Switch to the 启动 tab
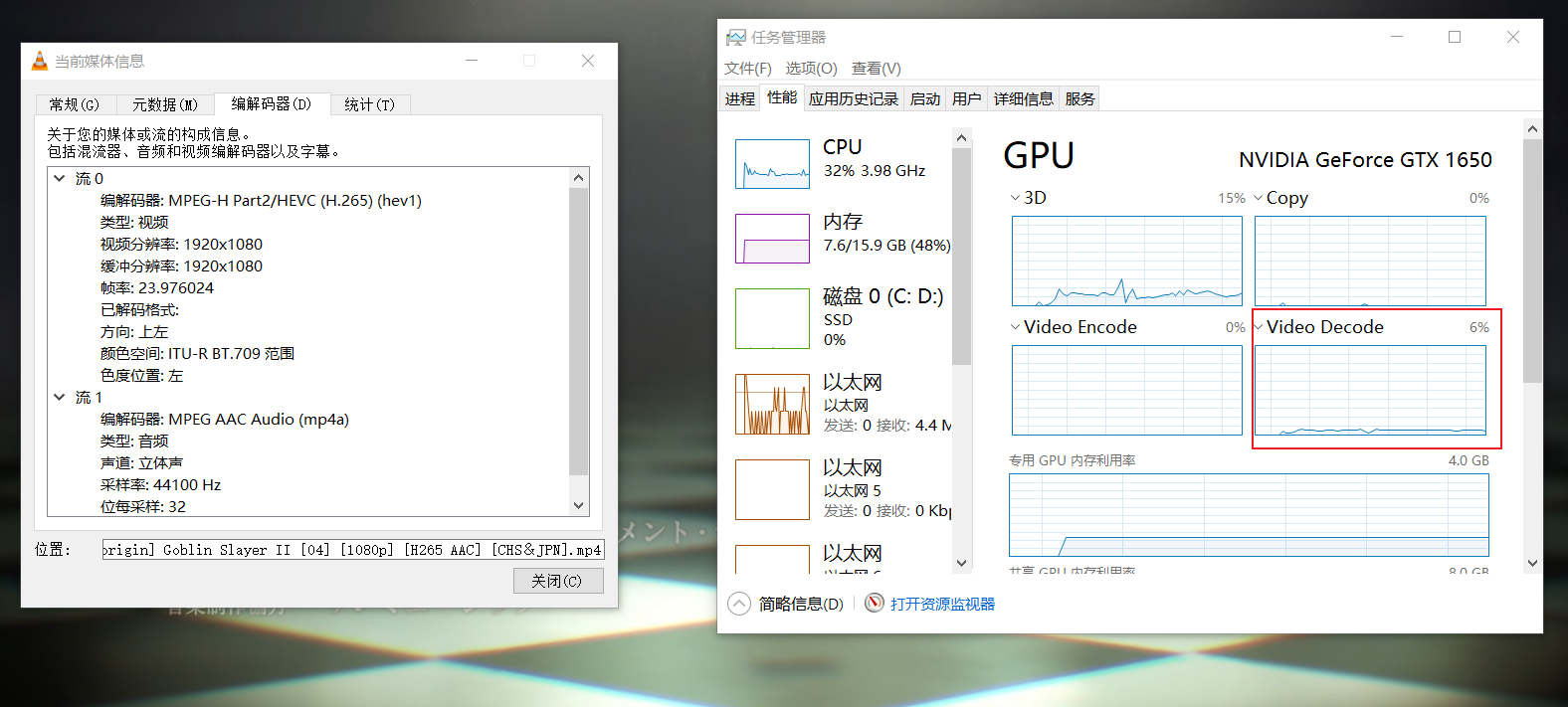1568x707 pixels. point(925,98)
